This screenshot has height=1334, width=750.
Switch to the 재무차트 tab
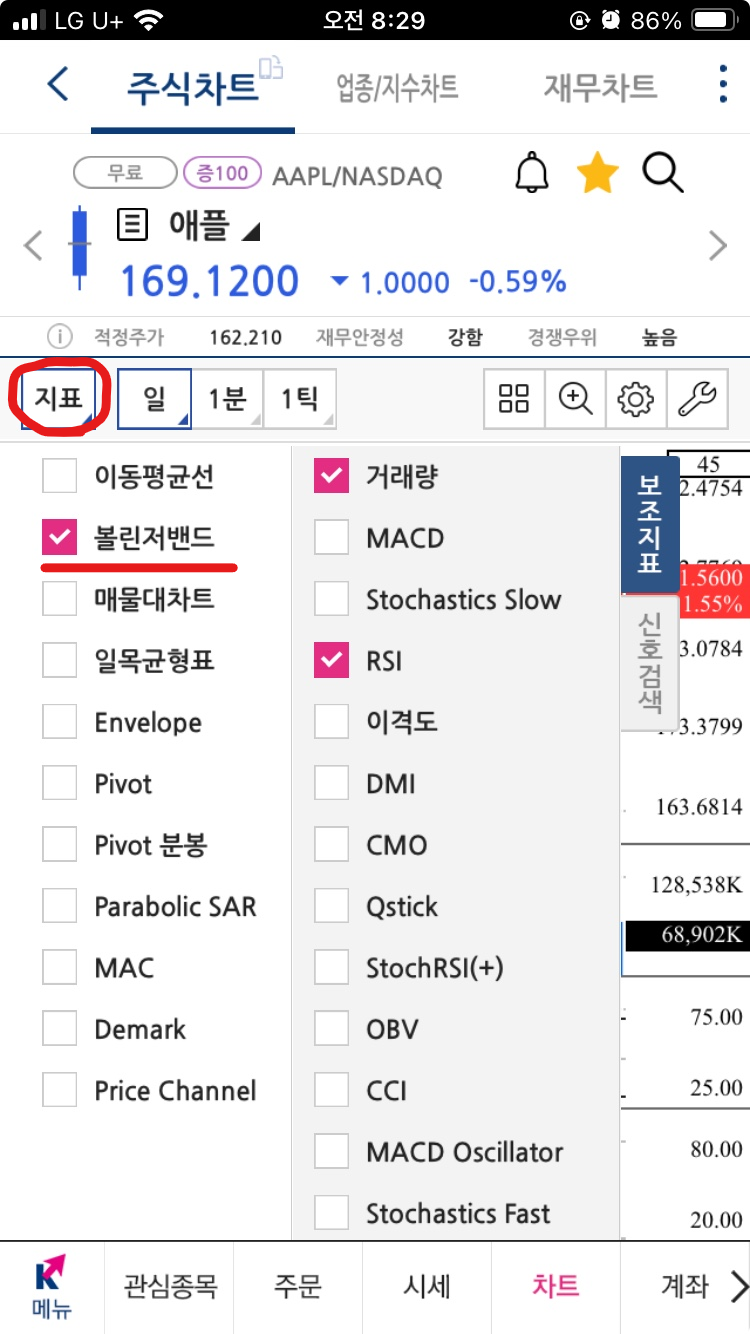tap(600, 87)
